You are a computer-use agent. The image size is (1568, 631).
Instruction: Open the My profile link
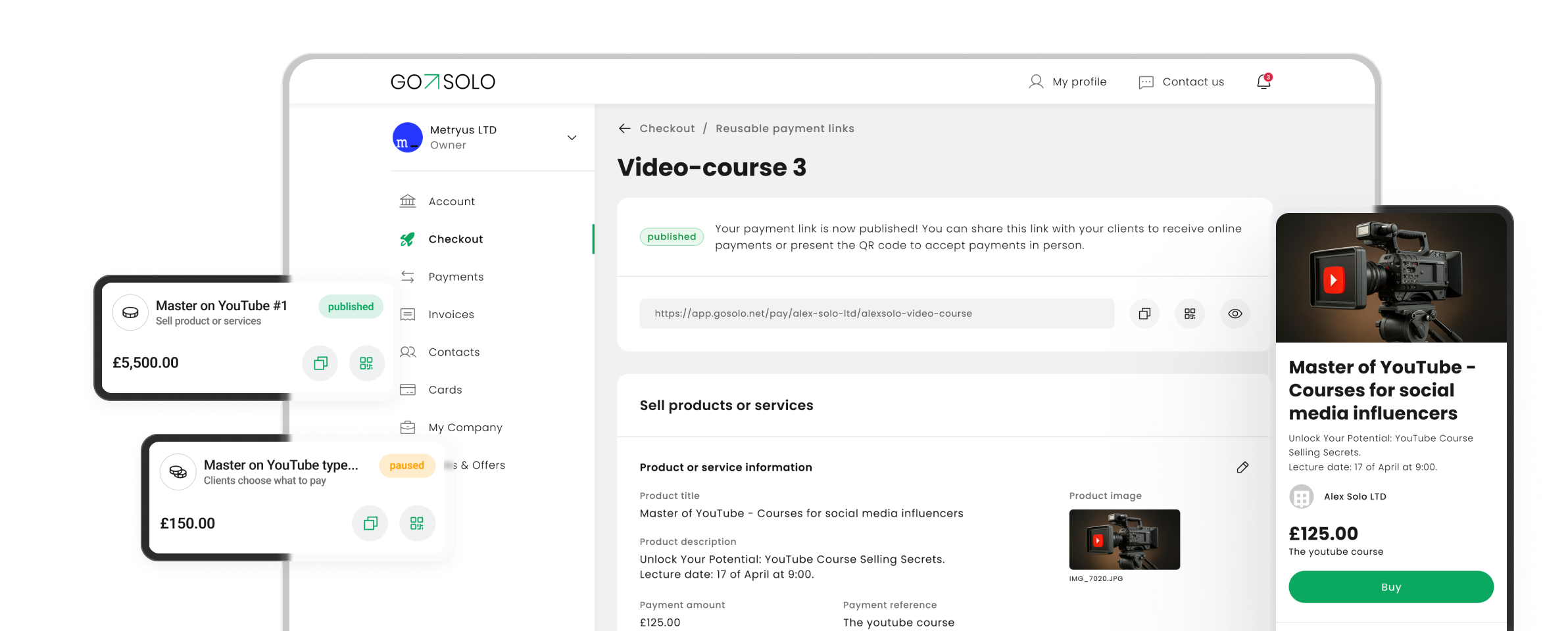1079,82
